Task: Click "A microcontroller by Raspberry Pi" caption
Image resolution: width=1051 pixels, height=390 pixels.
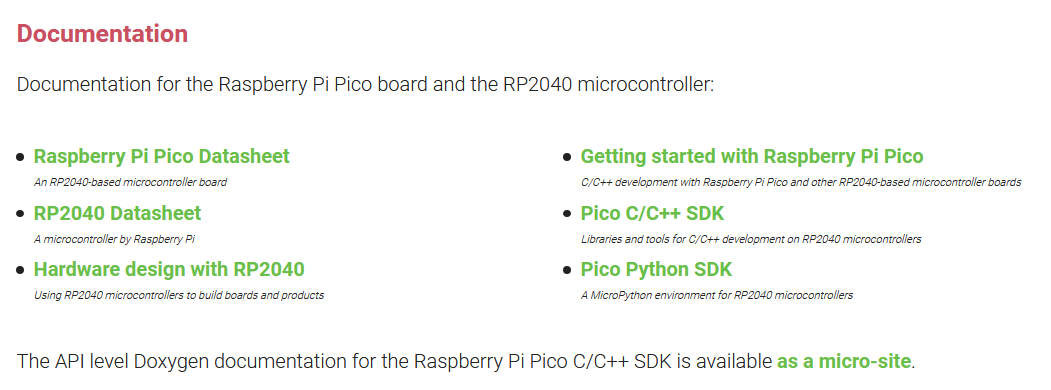Action: click(115, 239)
